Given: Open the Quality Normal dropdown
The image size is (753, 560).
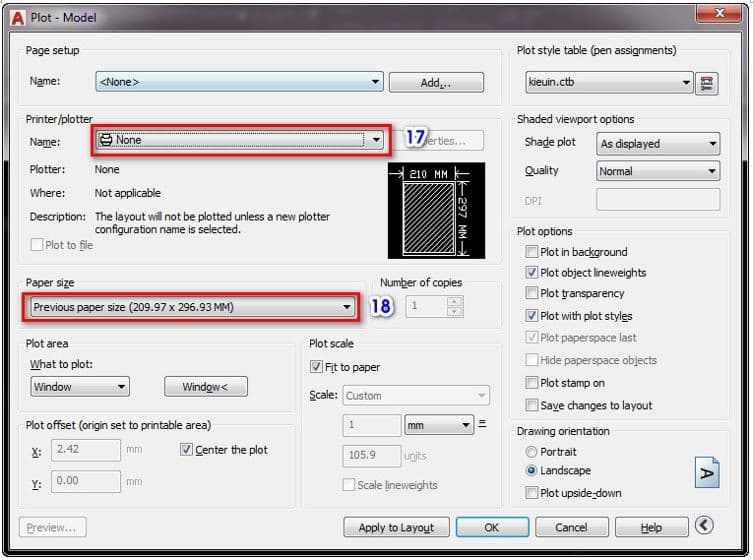Looking at the screenshot, I should (658, 171).
